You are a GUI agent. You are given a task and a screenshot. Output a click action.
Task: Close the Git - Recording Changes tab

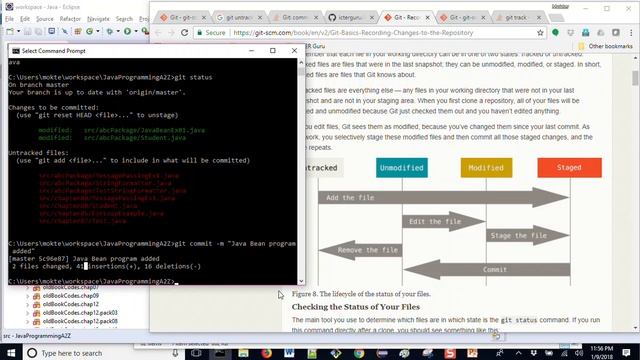point(427,18)
